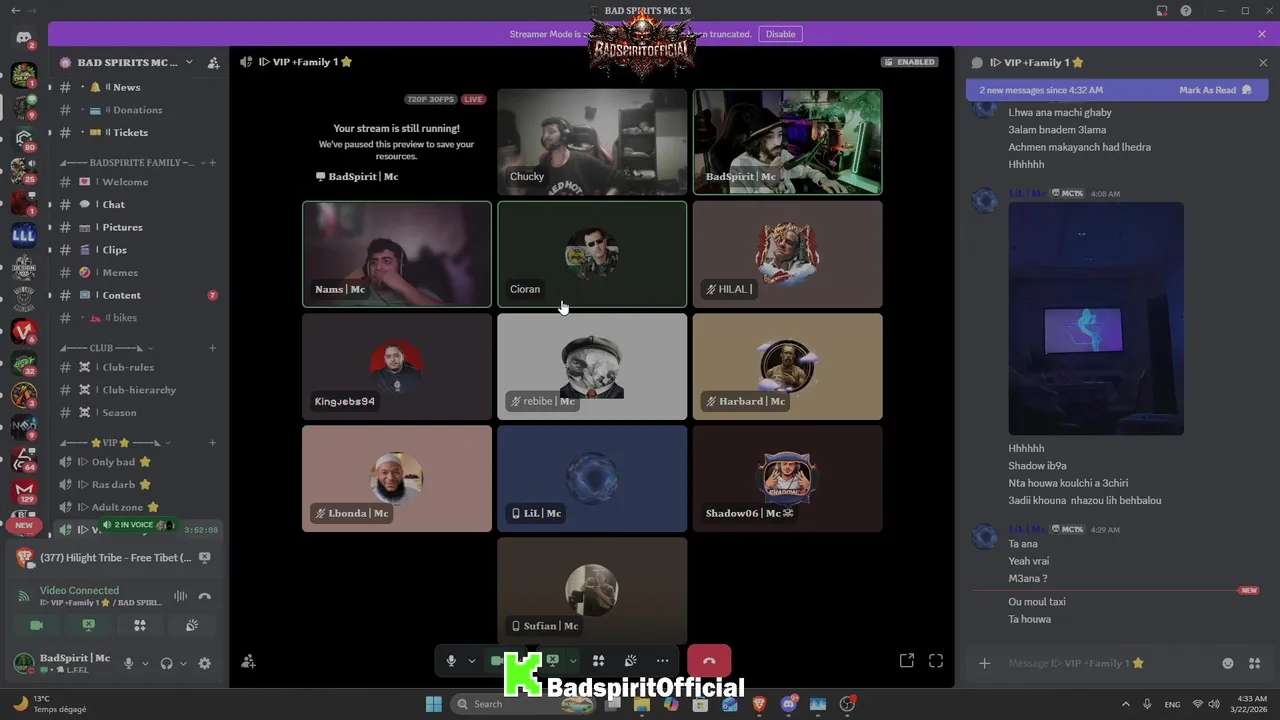Launch activities from the voice panel
Image resolution: width=1280 pixels, height=720 pixels.
140,625
